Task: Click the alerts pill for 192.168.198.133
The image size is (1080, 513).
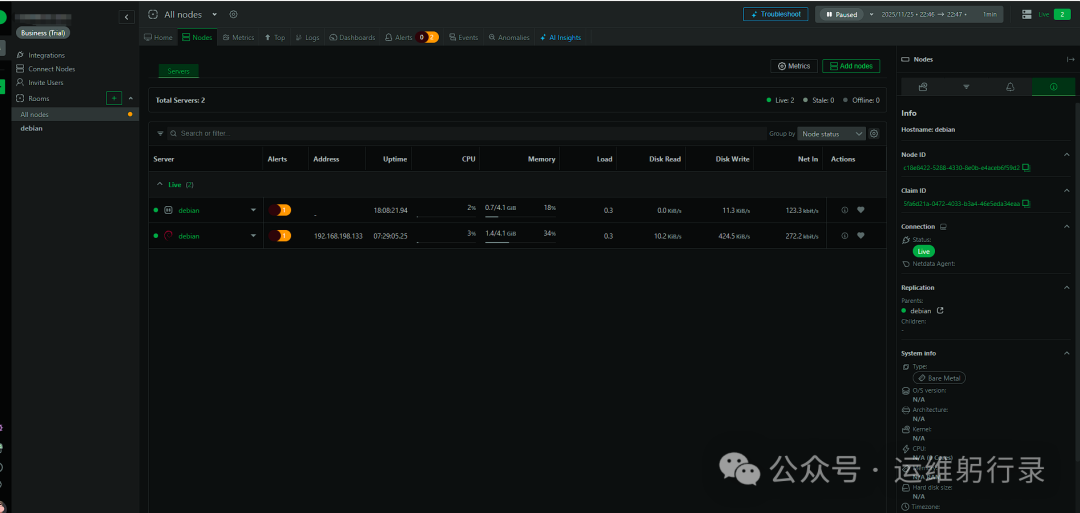Action: point(279,236)
